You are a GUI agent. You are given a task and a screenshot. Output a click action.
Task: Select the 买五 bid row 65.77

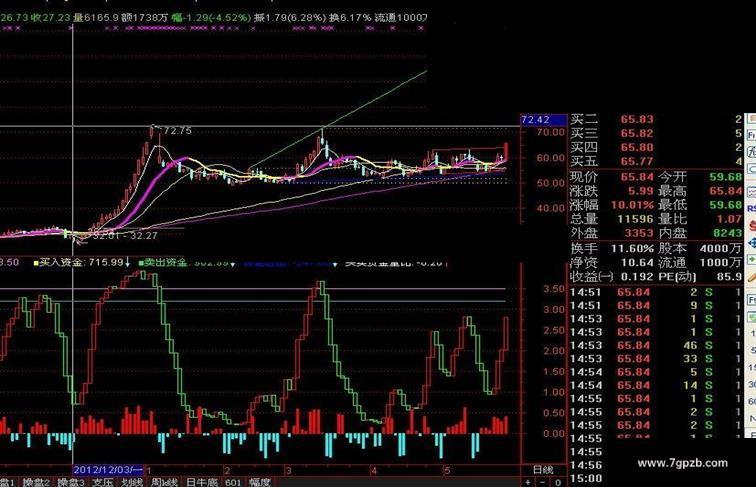(656, 161)
